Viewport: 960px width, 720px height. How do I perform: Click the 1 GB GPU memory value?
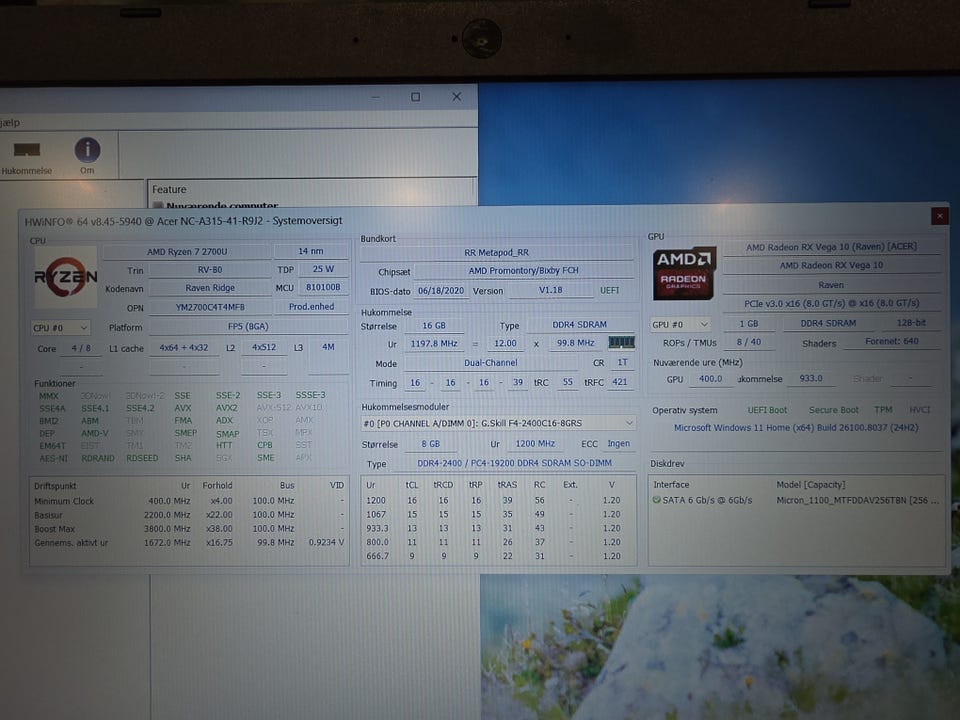(x=748, y=324)
